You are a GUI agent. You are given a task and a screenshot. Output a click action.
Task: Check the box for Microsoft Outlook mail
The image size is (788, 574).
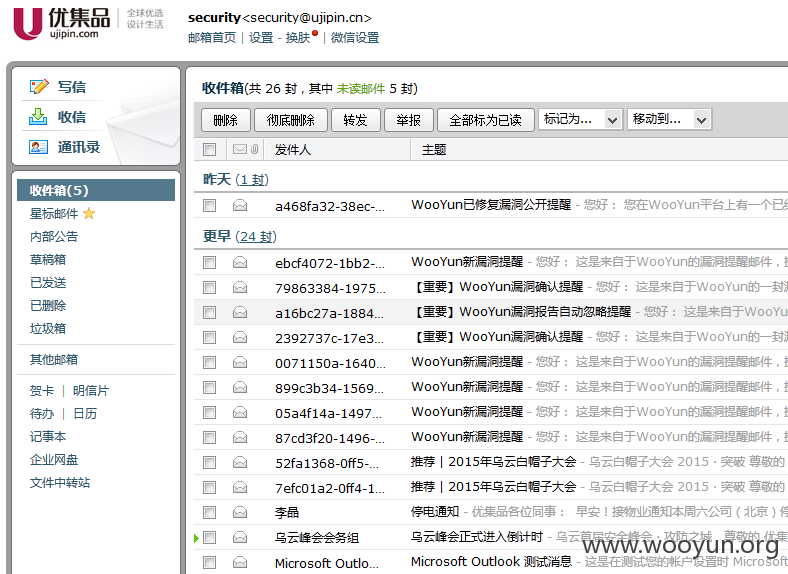coord(210,562)
